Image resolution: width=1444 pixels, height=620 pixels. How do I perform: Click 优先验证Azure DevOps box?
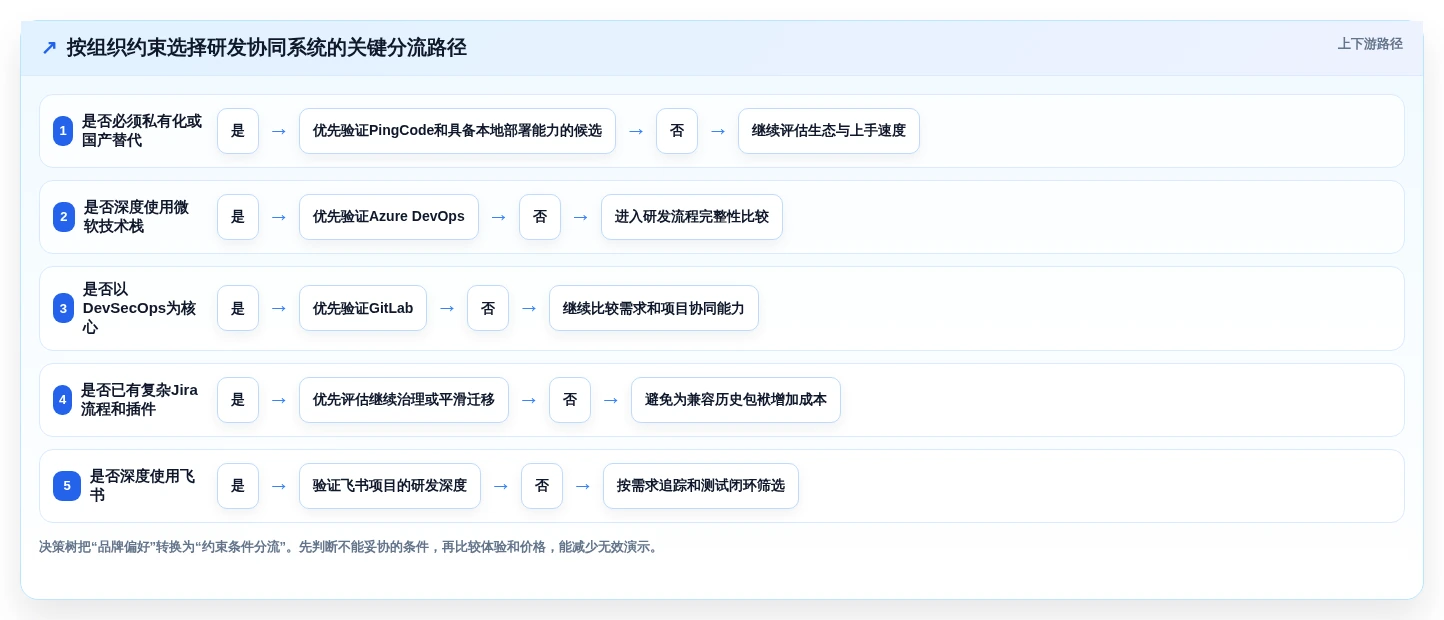pyautogui.click(x=389, y=217)
